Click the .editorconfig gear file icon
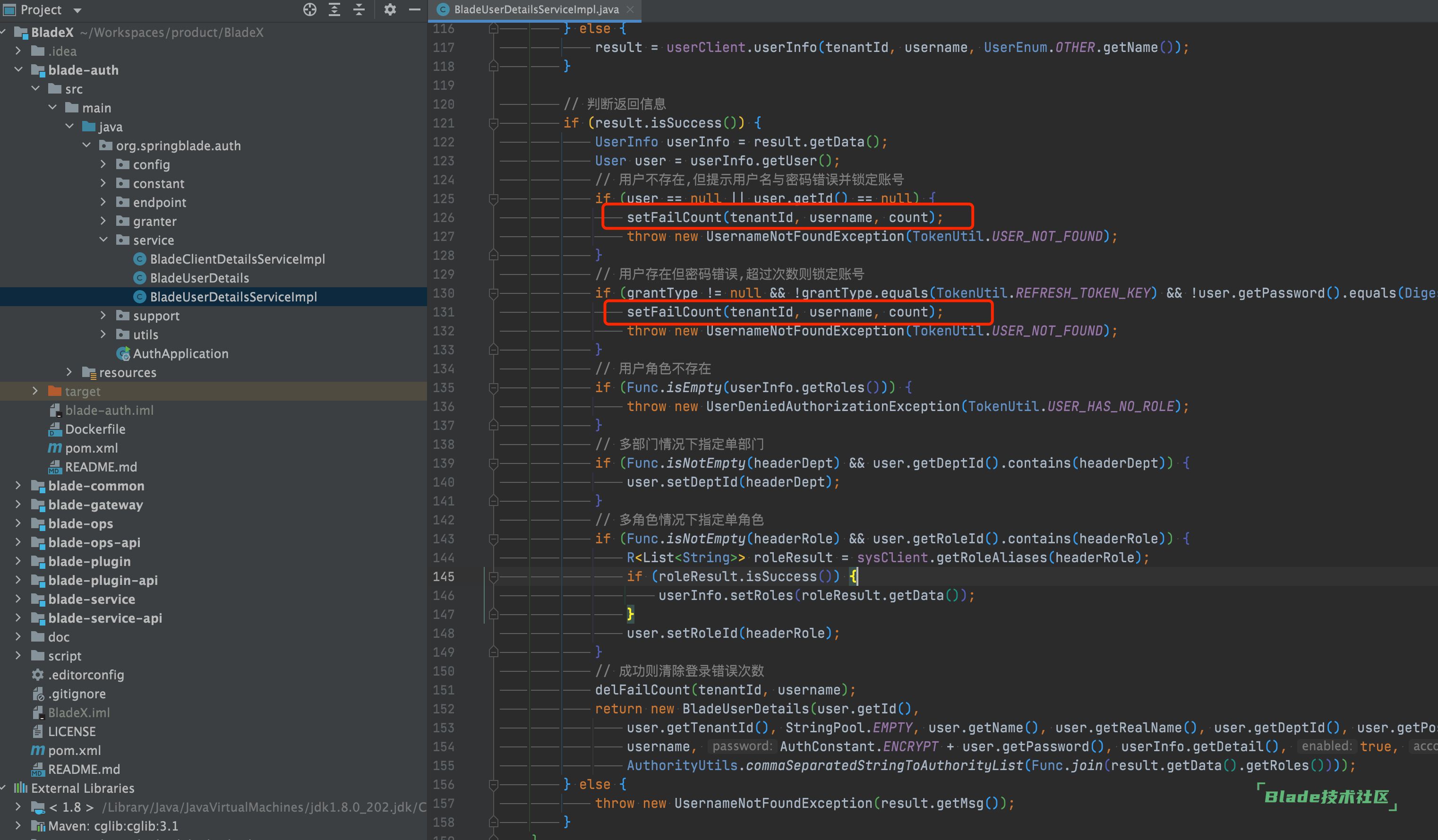Viewport: 1438px width, 840px height. coord(38,675)
